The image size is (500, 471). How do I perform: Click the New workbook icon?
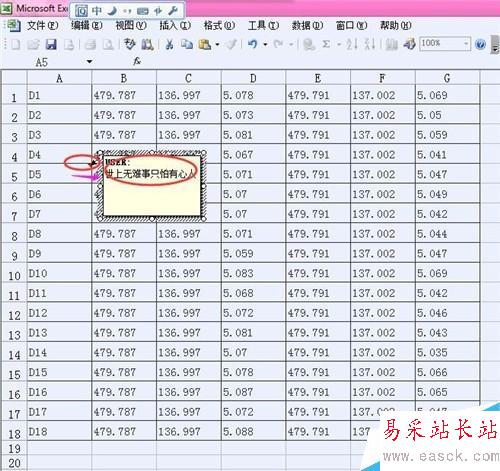(16, 44)
